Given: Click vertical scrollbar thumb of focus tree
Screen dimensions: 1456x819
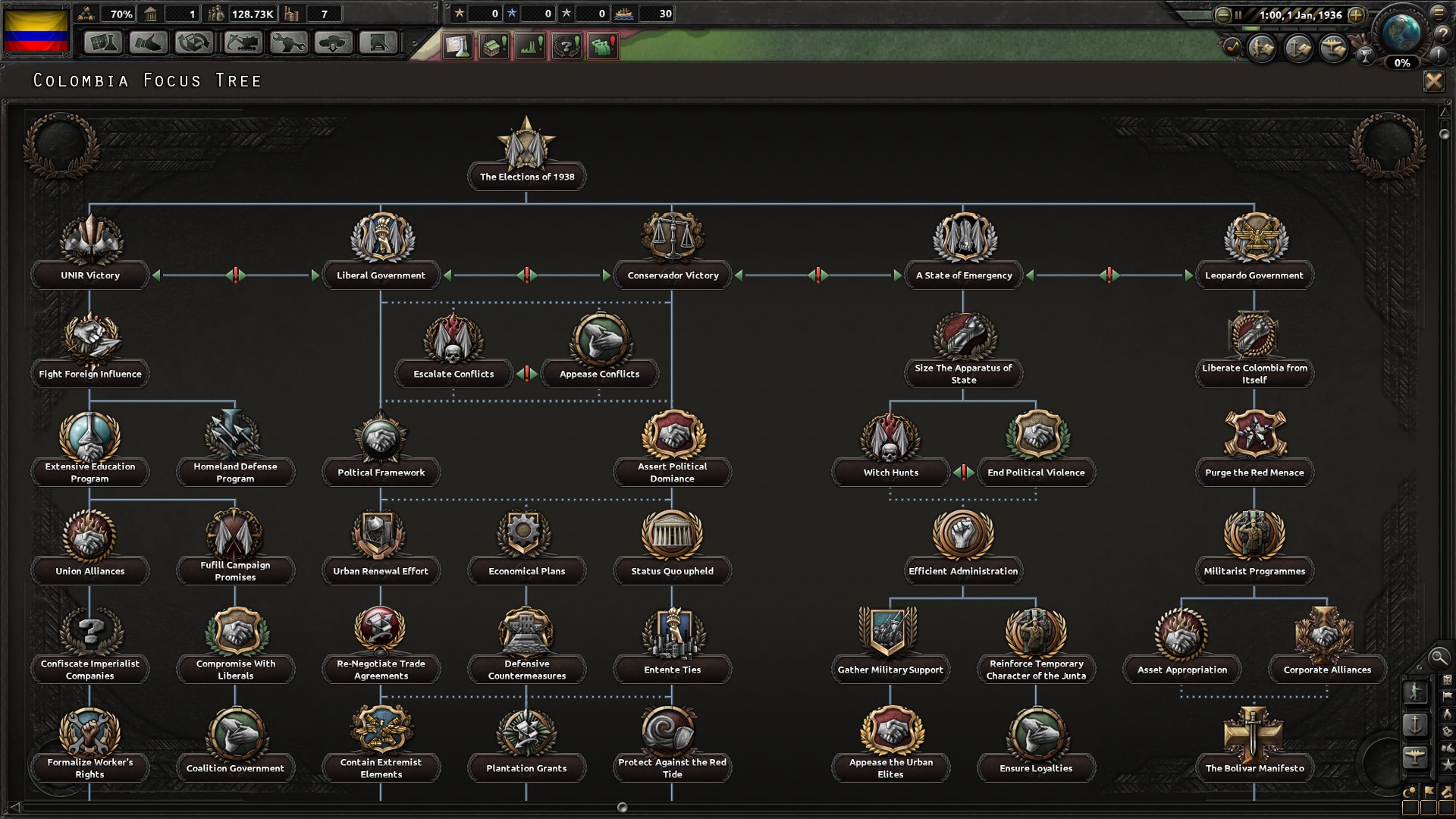Looking at the screenshot, I should point(1444,134).
